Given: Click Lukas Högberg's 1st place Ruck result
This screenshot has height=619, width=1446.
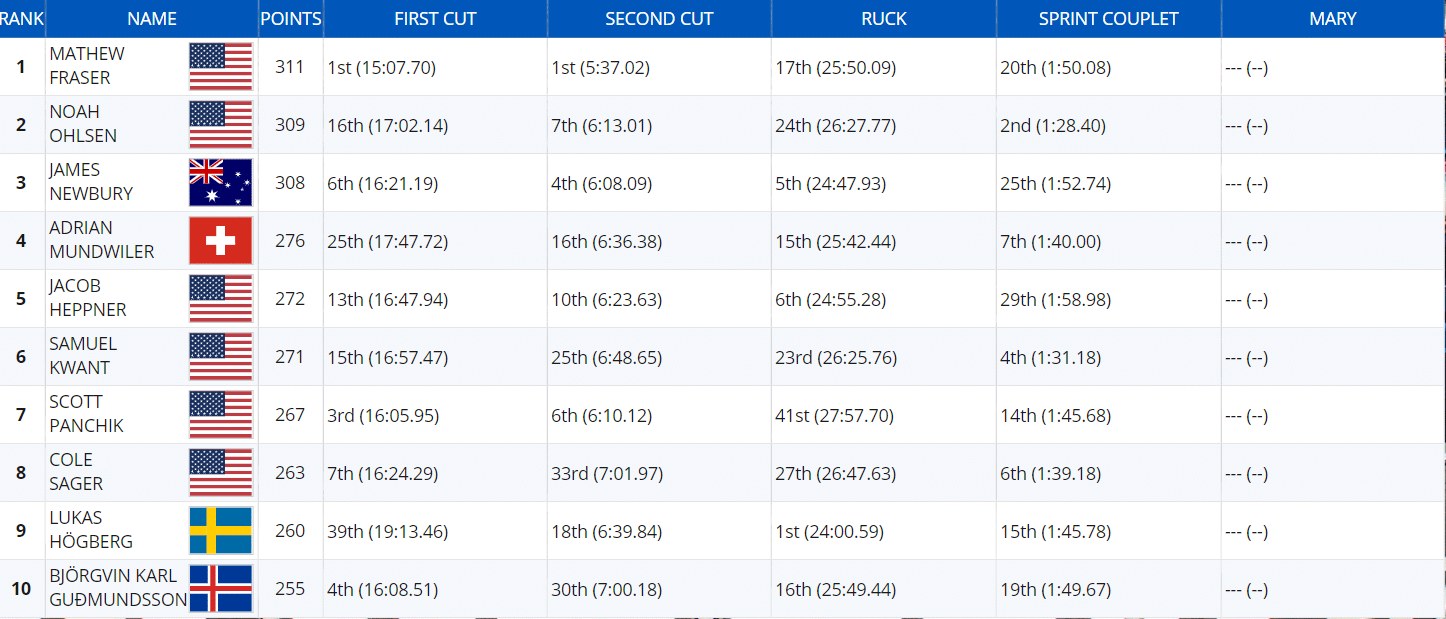Looking at the screenshot, I should click(x=829, y=532).
